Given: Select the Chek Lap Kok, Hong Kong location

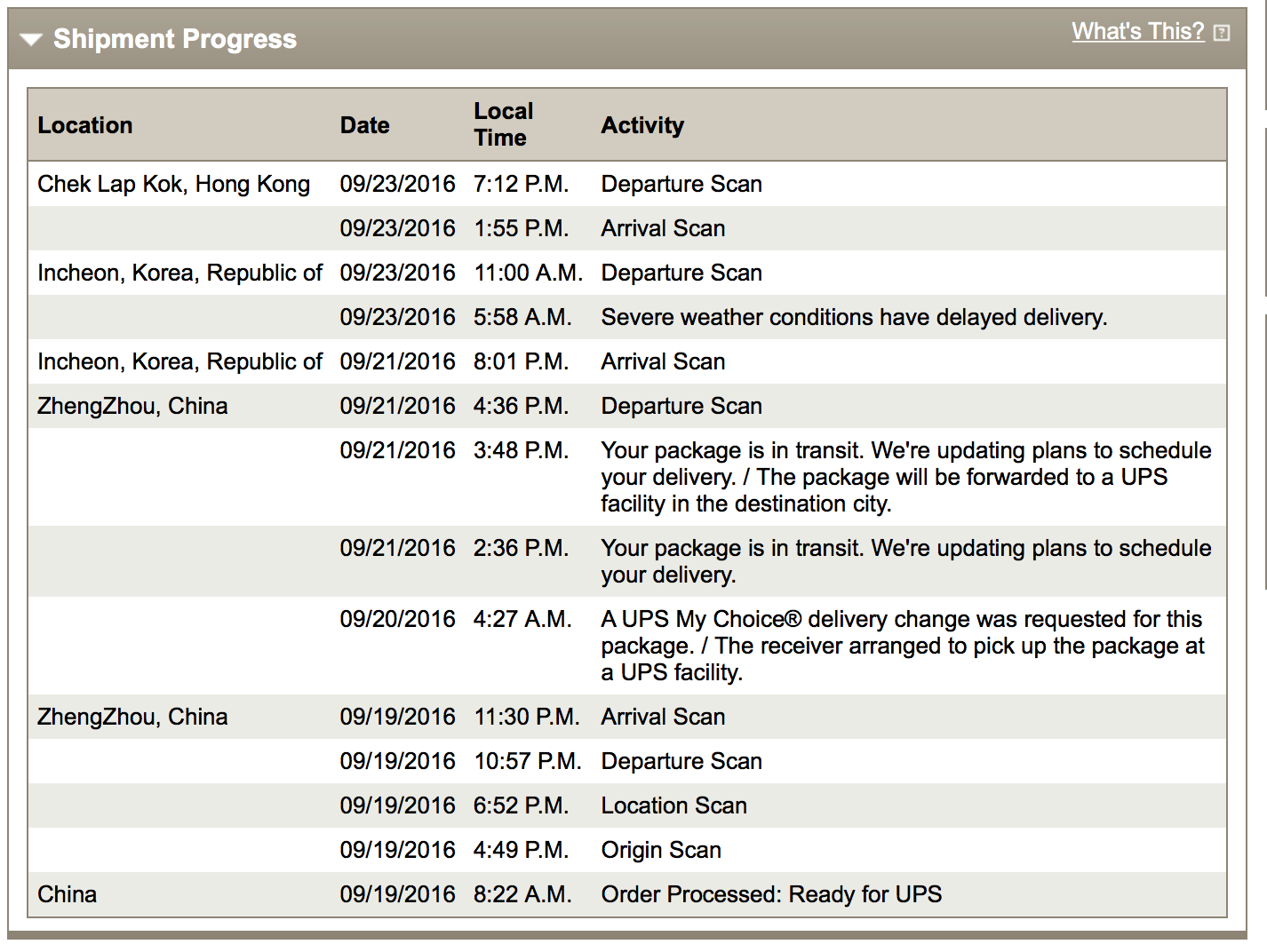Looking at the screenshot, I should (174, 184).
